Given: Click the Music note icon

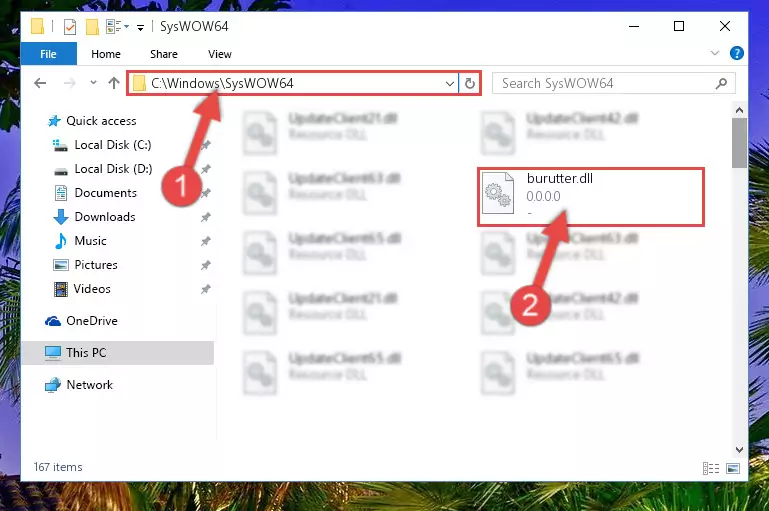Looking at the screenshot, I should [61, 241].
